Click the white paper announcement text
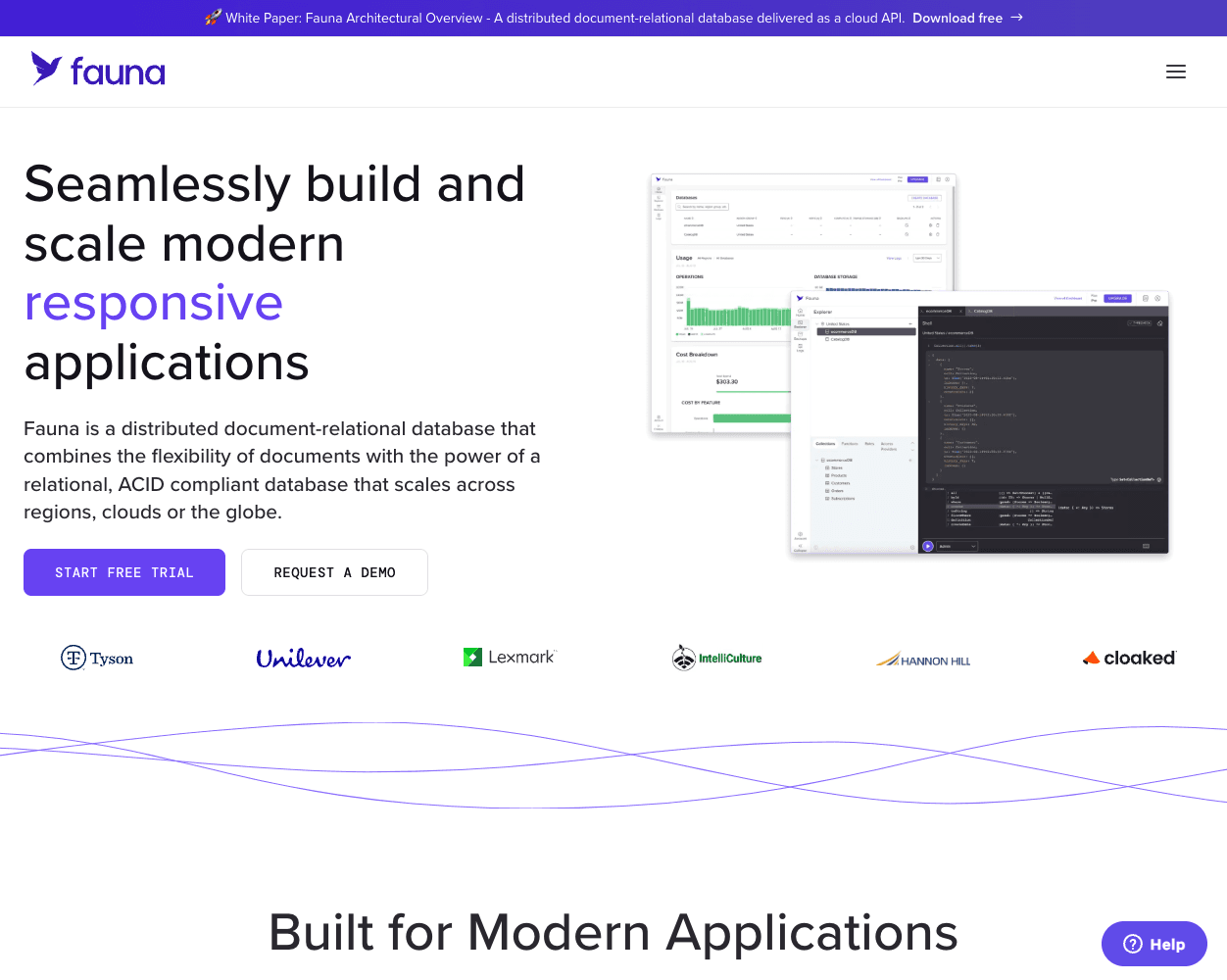 [565, 18]
